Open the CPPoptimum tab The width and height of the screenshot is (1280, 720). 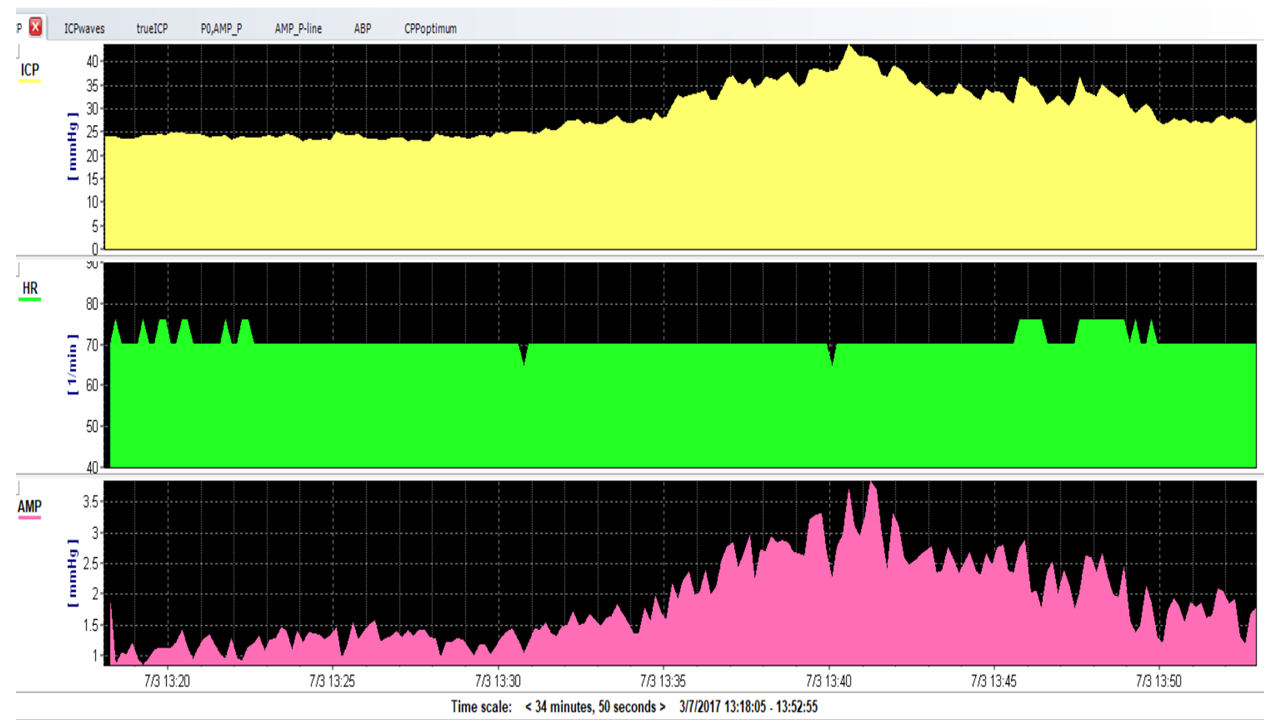point(430,29)
